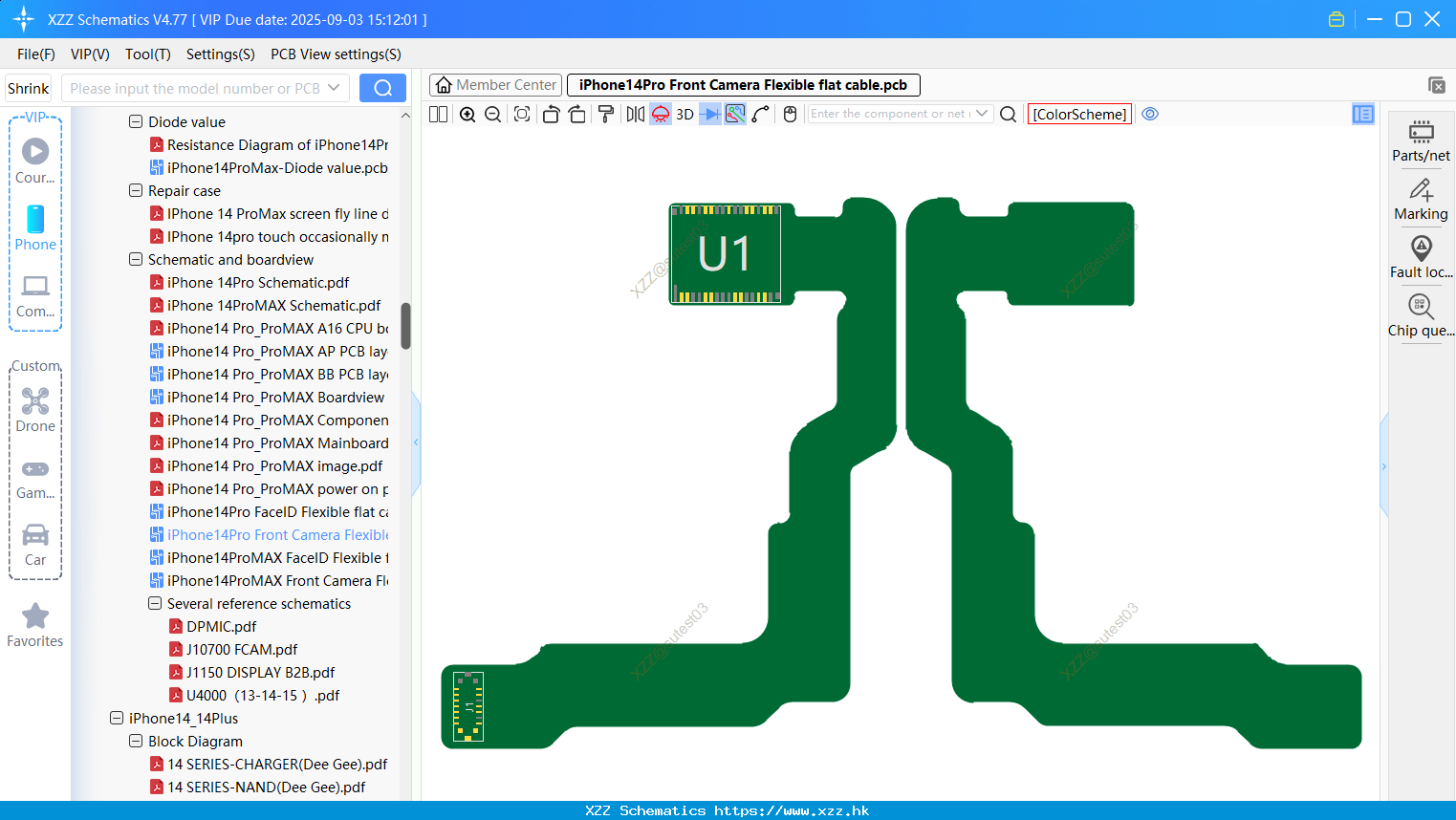1456x820 pixels.
Task: Toggle the trace routing display icon
Action: point(735,114)
